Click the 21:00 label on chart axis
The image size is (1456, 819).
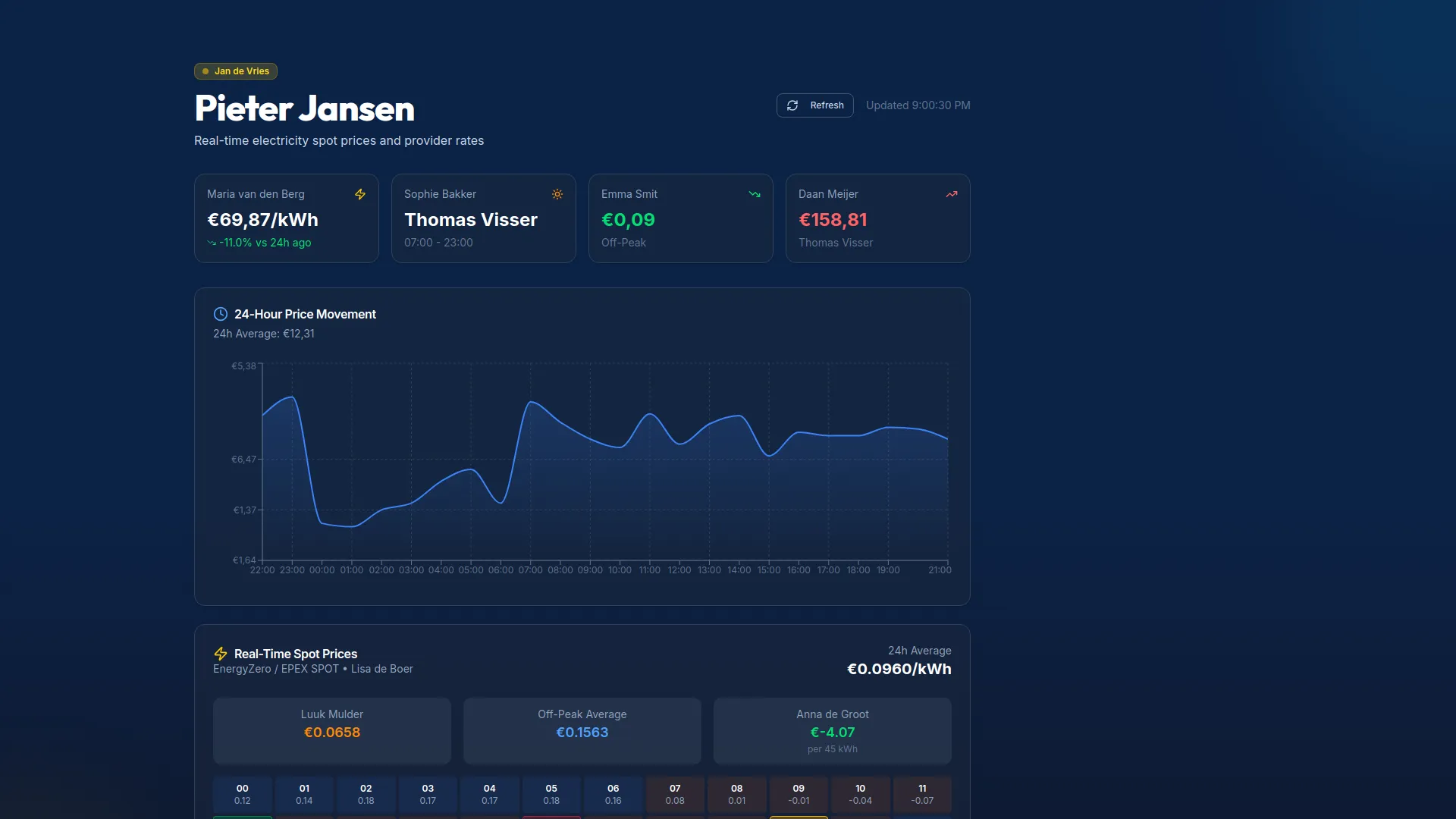tap(940, 570)
